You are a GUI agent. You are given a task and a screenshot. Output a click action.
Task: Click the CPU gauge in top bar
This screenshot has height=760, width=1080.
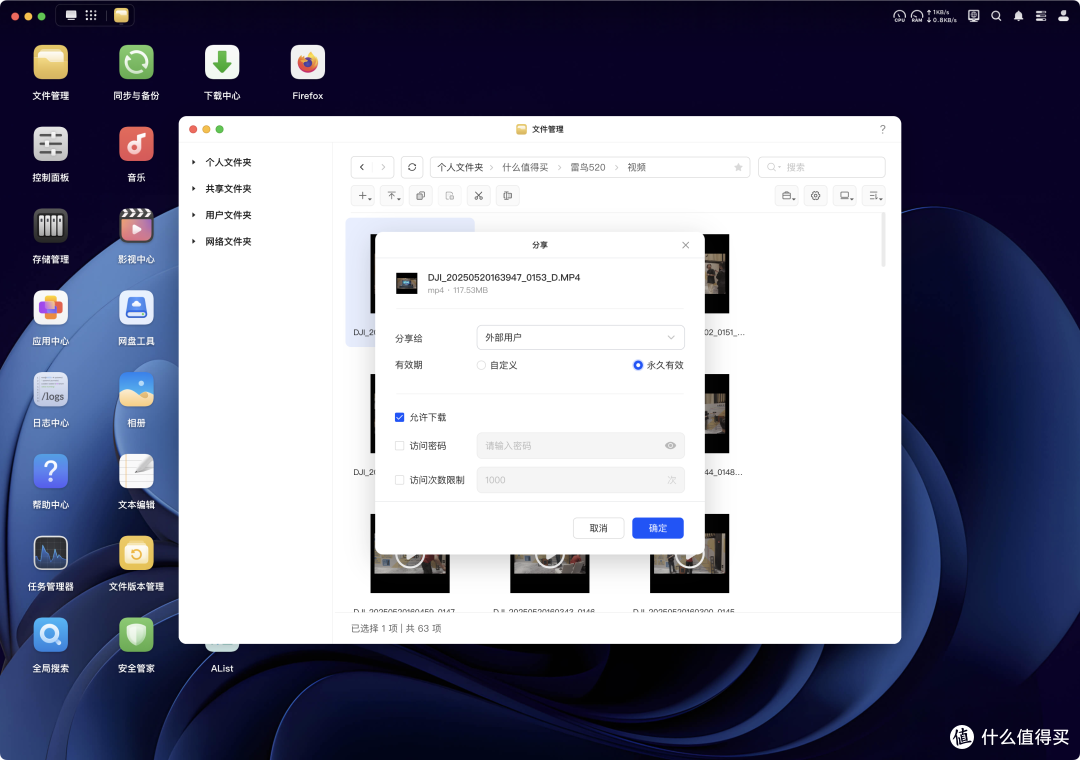(900, 16)
